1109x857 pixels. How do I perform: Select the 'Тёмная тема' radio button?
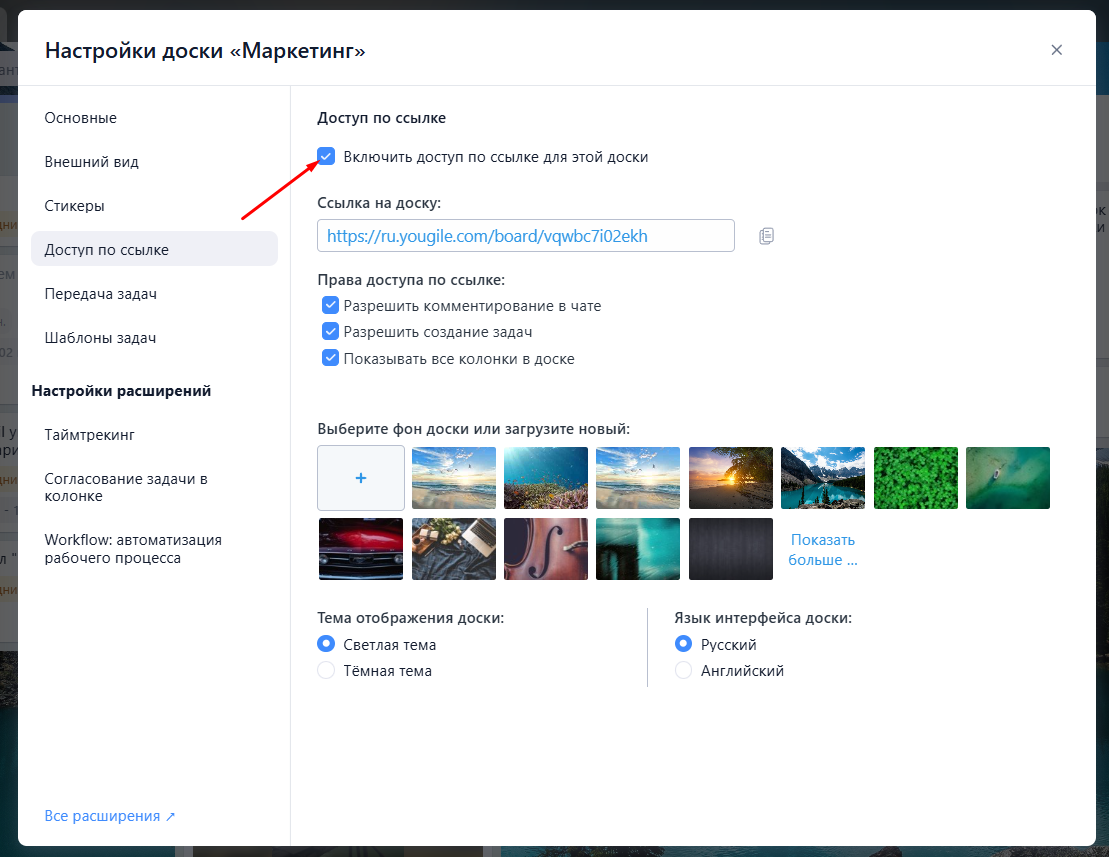pos(326,670)
